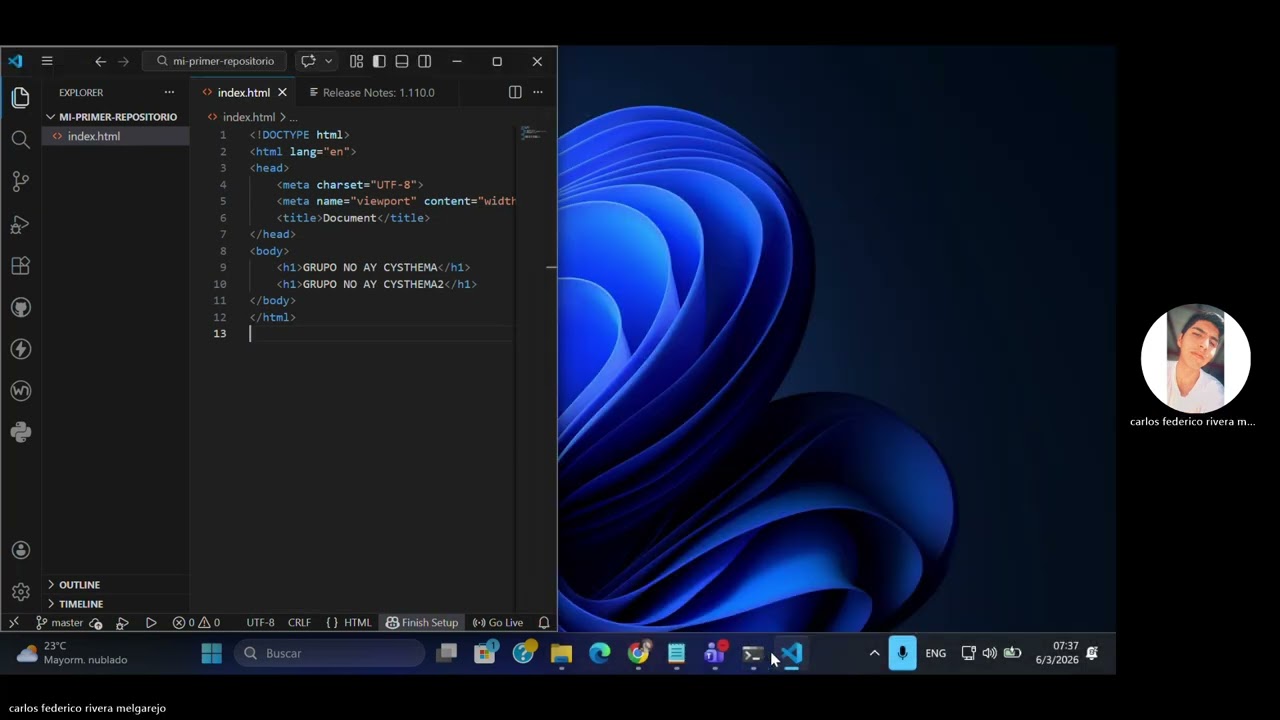Viewport: 1280px width, 720px height.
Task: Open the Explorer view in activity bar
Action: 20,98
